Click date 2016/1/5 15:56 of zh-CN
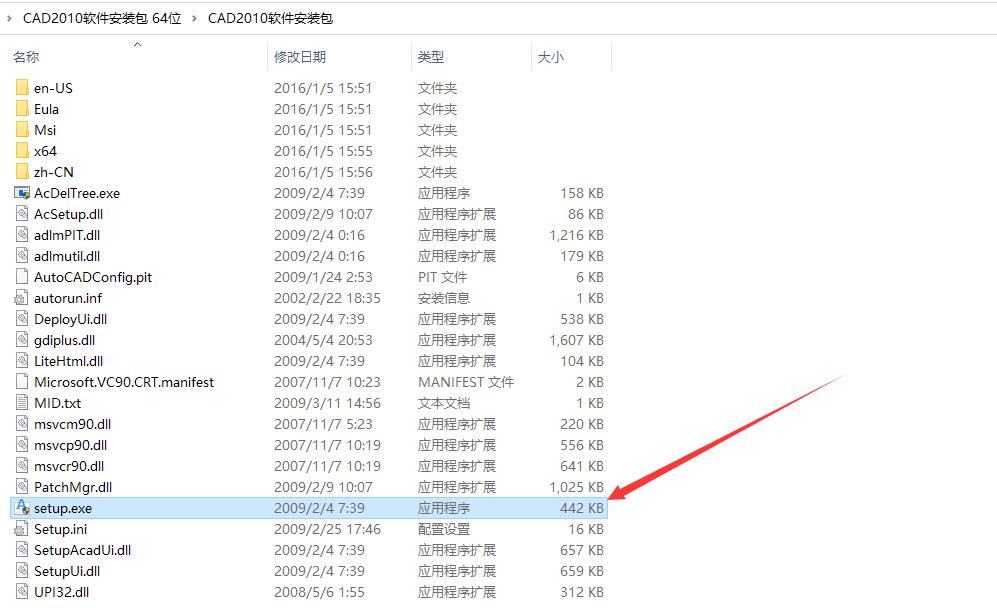The height and width of the screenshot is (608, 997). 324,172
